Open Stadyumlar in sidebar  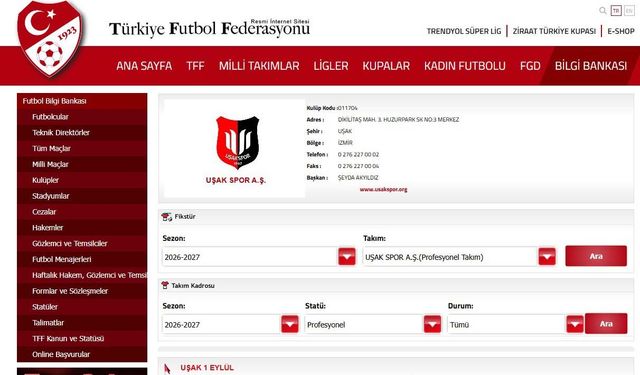(x=82, y=196)
